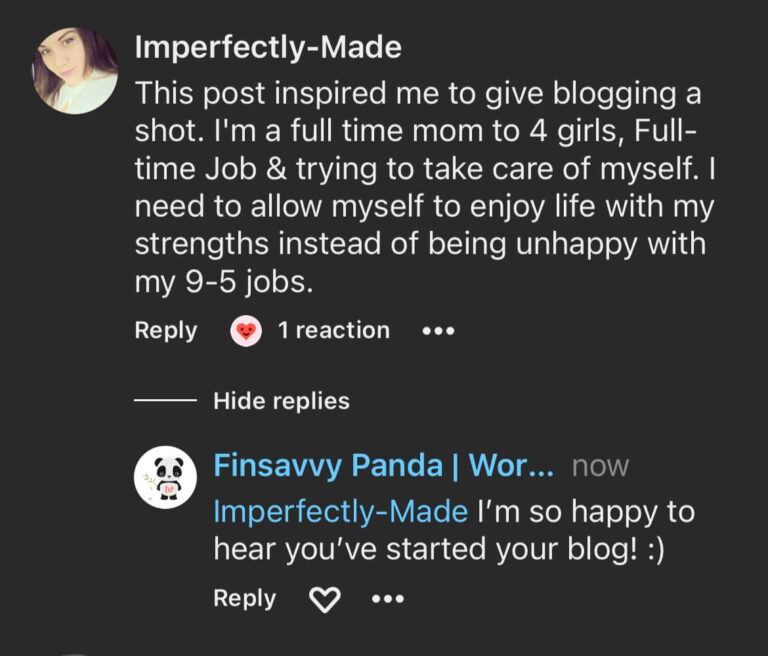
Task: Open Imperfectly-Made's profile photo
Action: tap(75, 70)
